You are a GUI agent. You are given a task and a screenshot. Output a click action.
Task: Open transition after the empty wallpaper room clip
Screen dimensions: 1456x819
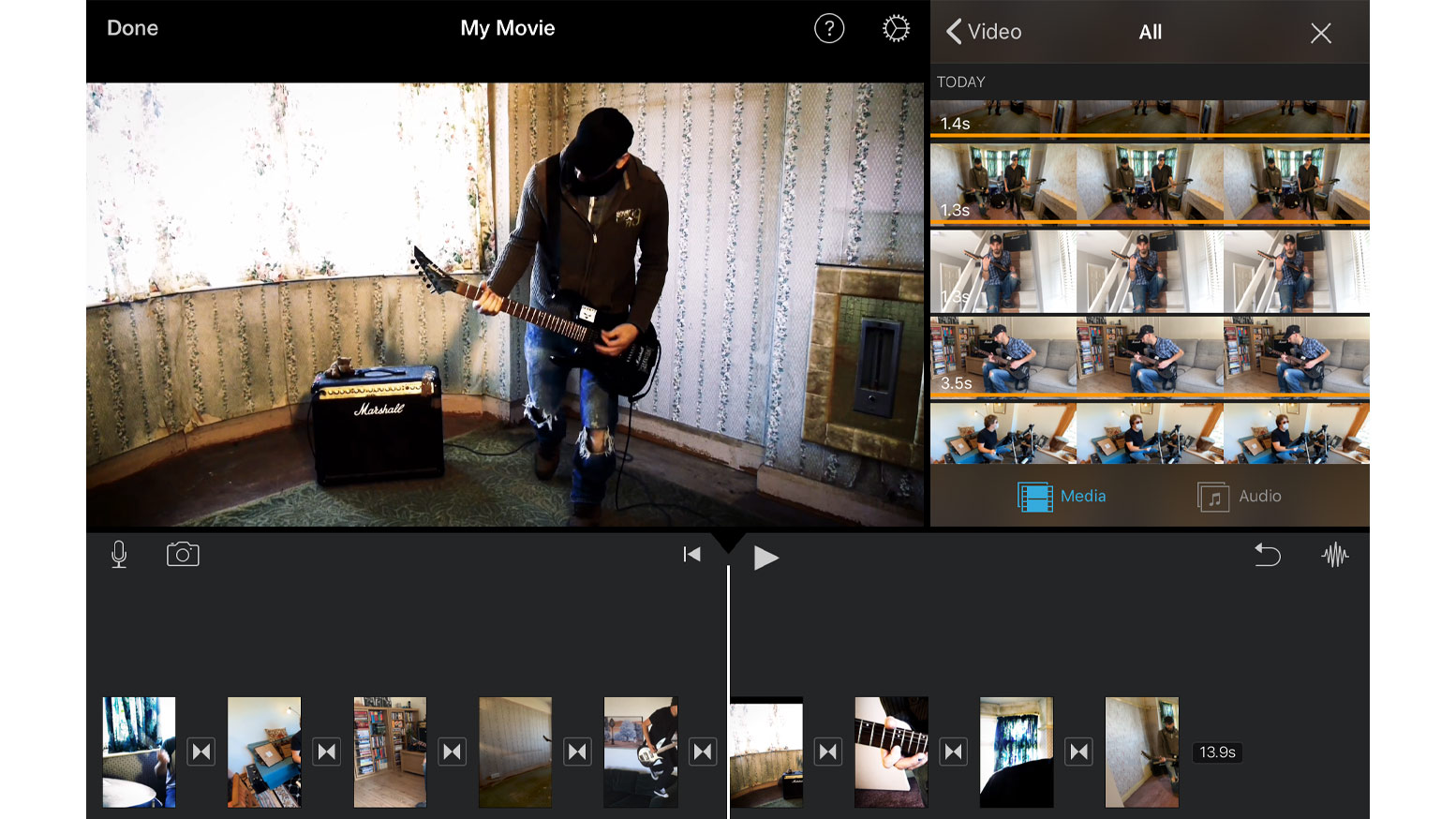point(578,752)
